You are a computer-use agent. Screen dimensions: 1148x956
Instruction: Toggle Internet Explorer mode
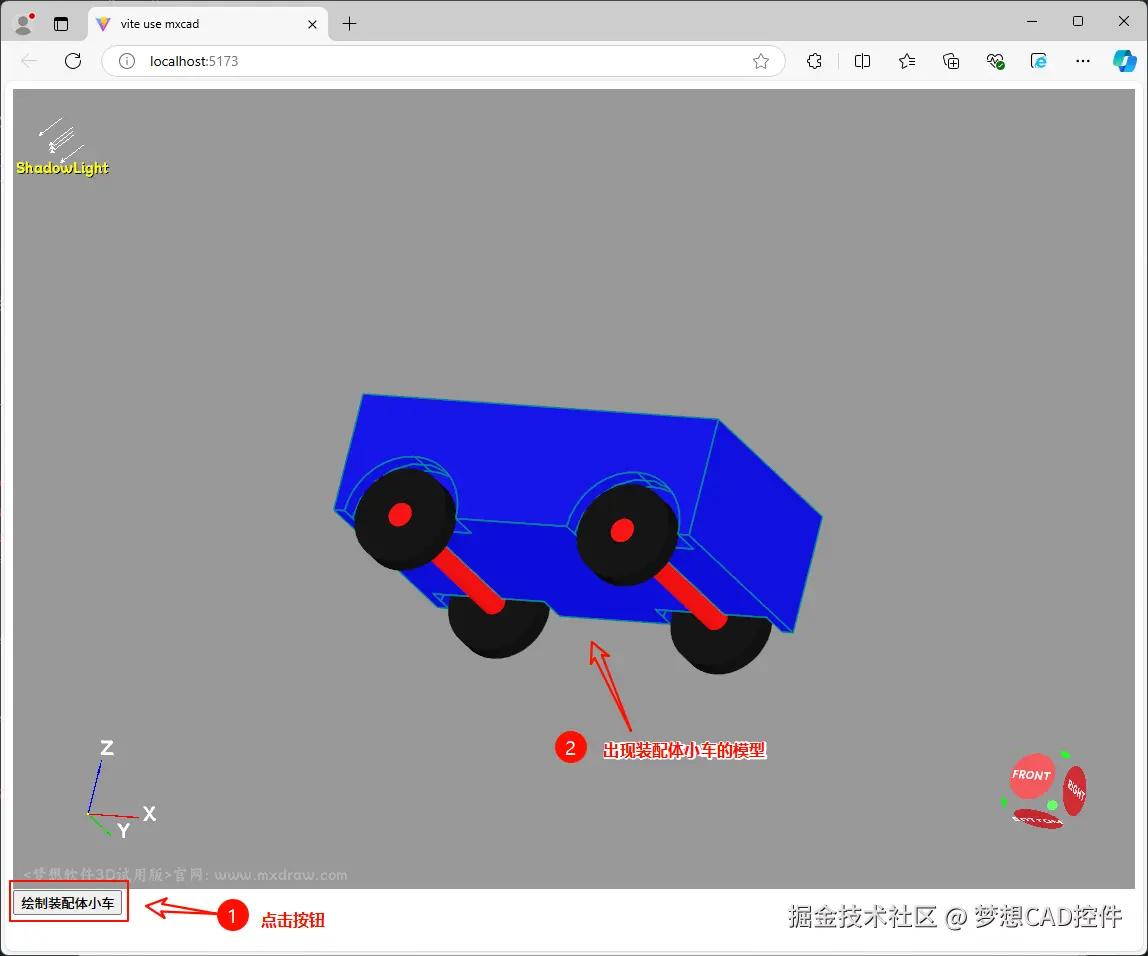1038,61
